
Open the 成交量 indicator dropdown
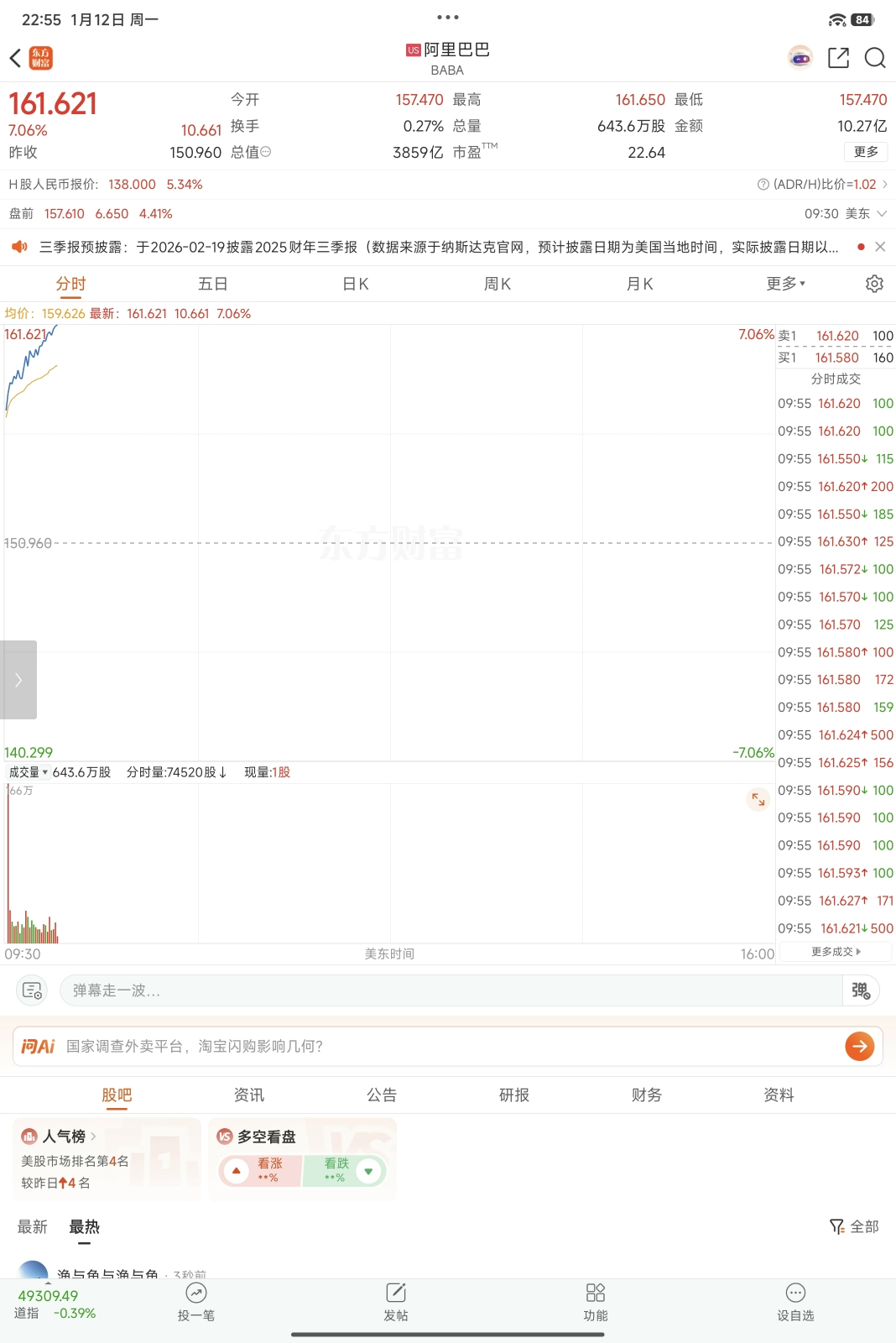tap(29, 772)
